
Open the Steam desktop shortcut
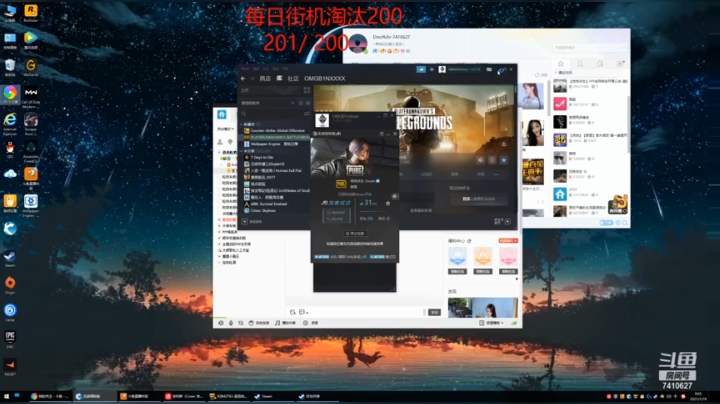[x=10, y=258]
